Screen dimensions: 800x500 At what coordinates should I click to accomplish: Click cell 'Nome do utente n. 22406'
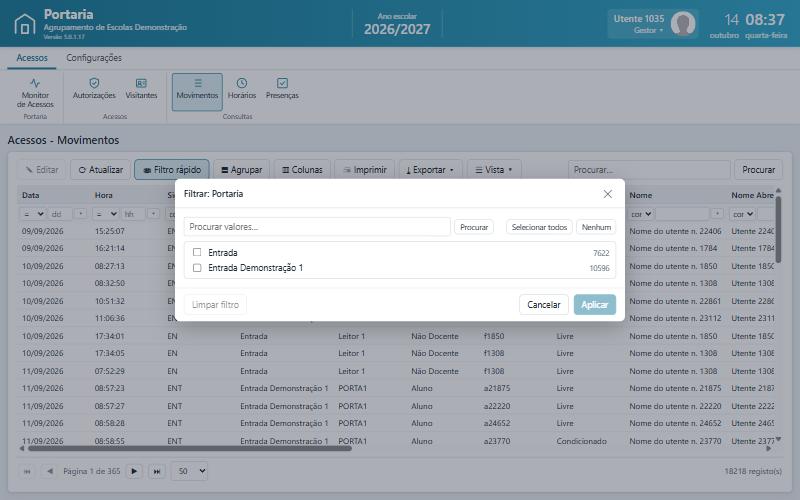click(x=675, y=231)
